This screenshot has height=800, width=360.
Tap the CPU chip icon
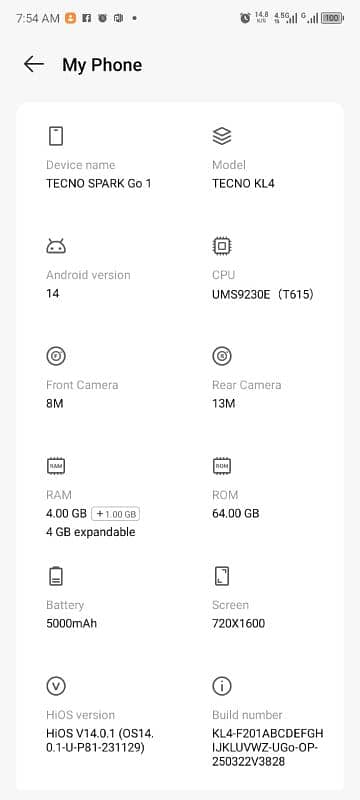222,246
